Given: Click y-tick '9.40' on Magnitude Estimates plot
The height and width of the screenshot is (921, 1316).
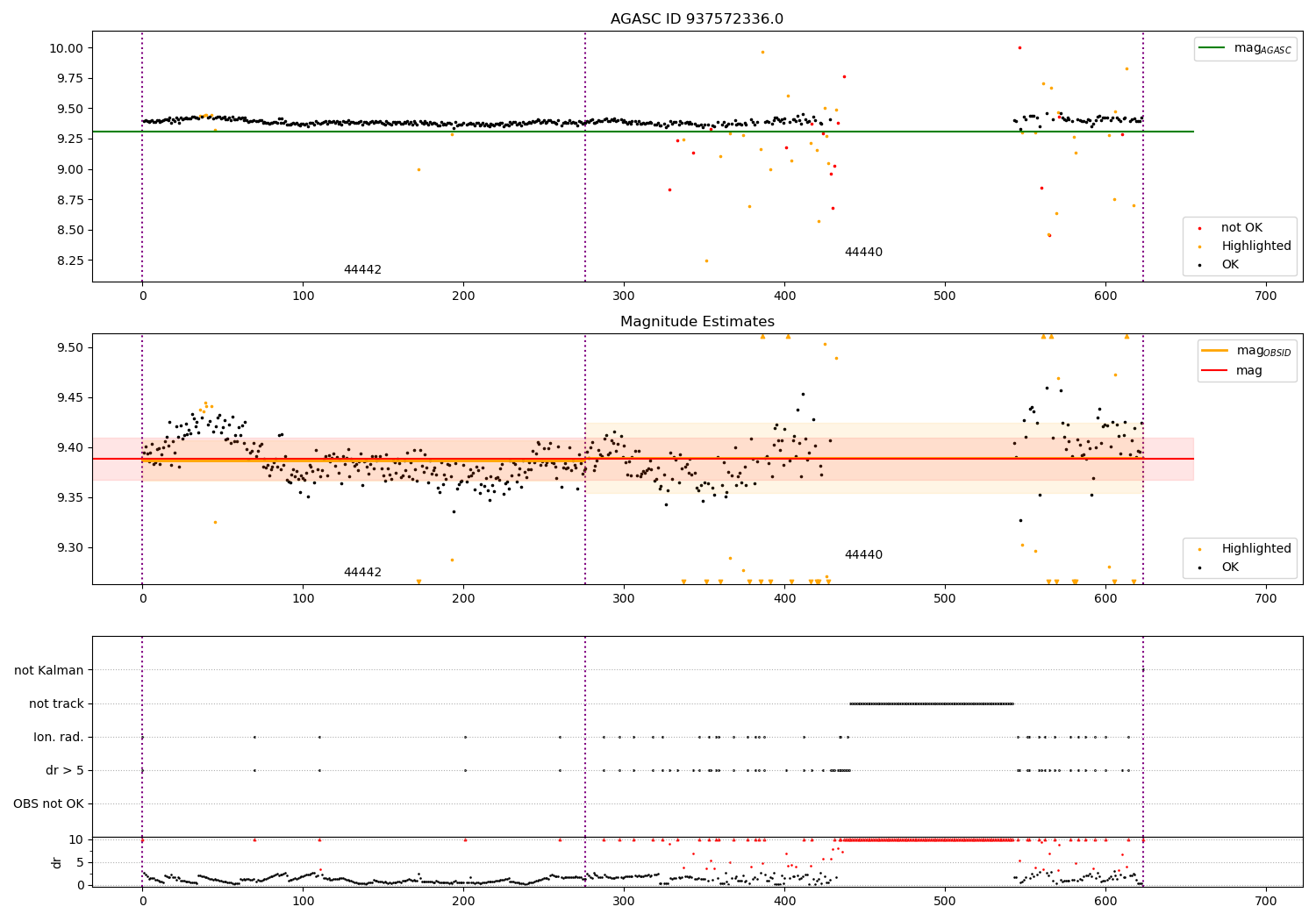Looking at the screenshot, I should pos(70,448).
